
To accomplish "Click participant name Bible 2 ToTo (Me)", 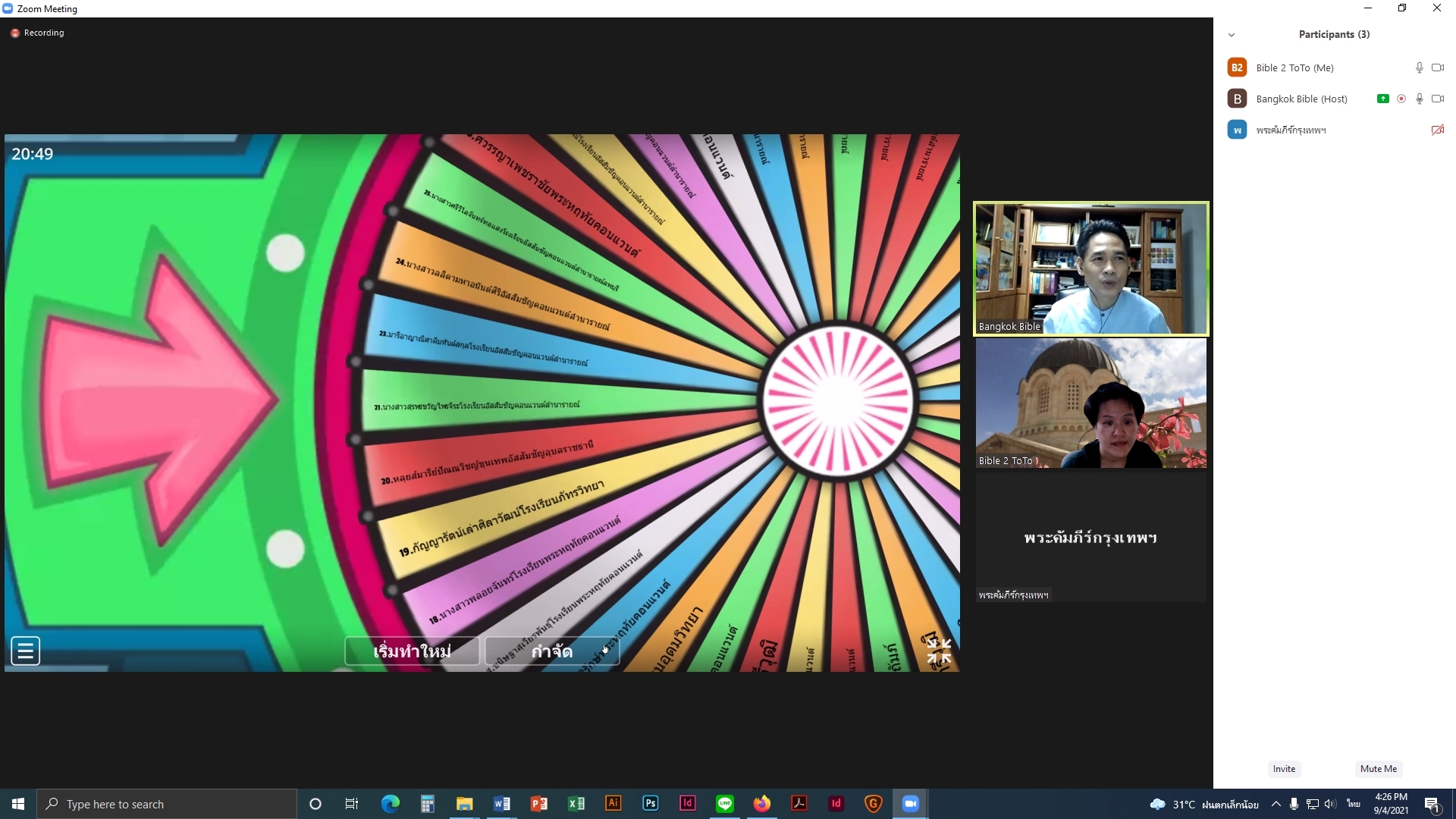I will click(x=1294, y=67).
